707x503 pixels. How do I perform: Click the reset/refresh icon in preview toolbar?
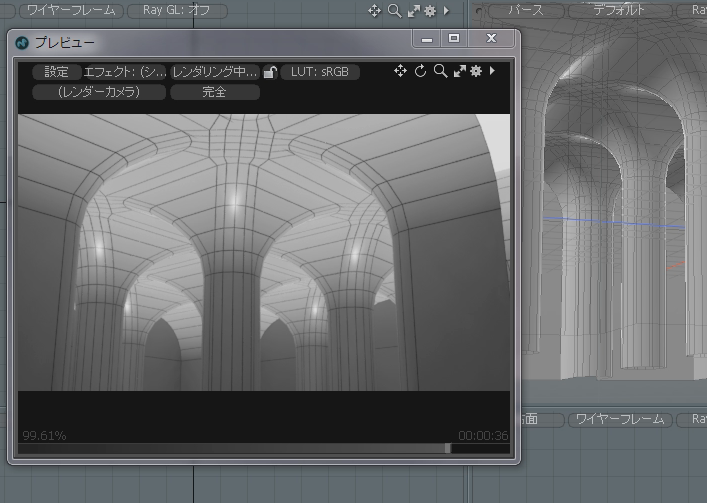click(x=421, y=71)
